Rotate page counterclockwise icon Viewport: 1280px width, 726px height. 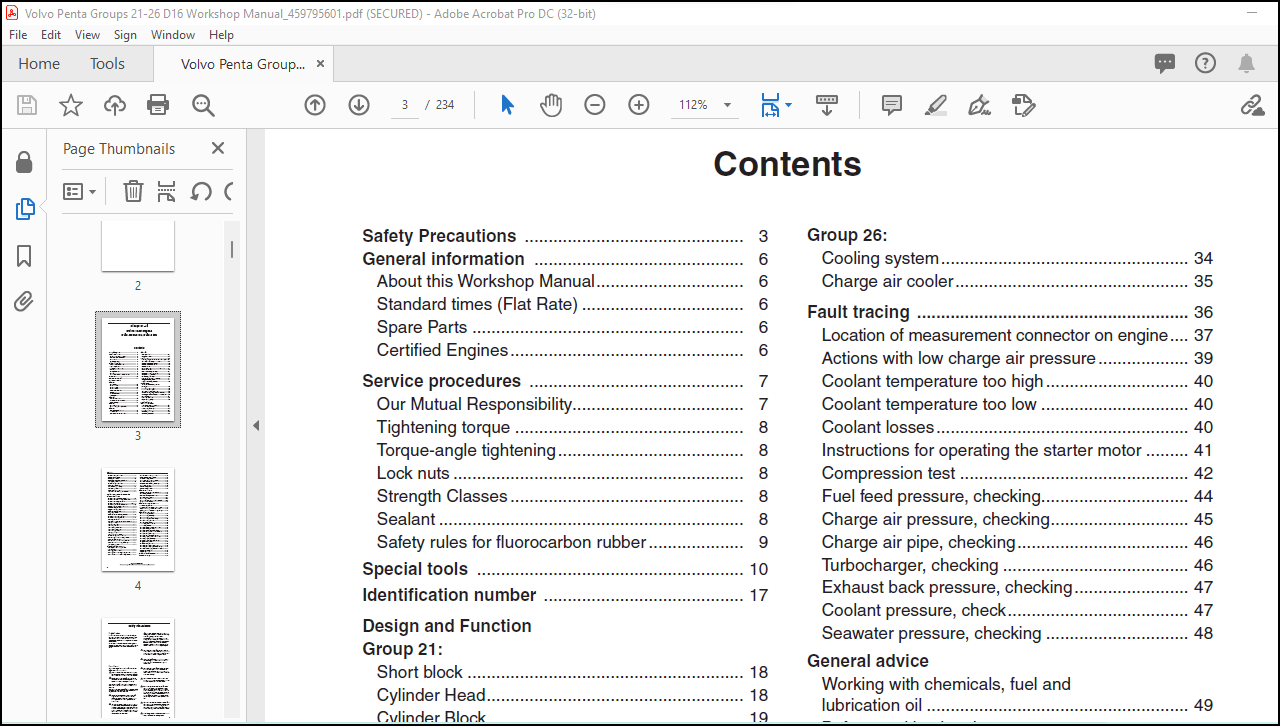point(201,191)
